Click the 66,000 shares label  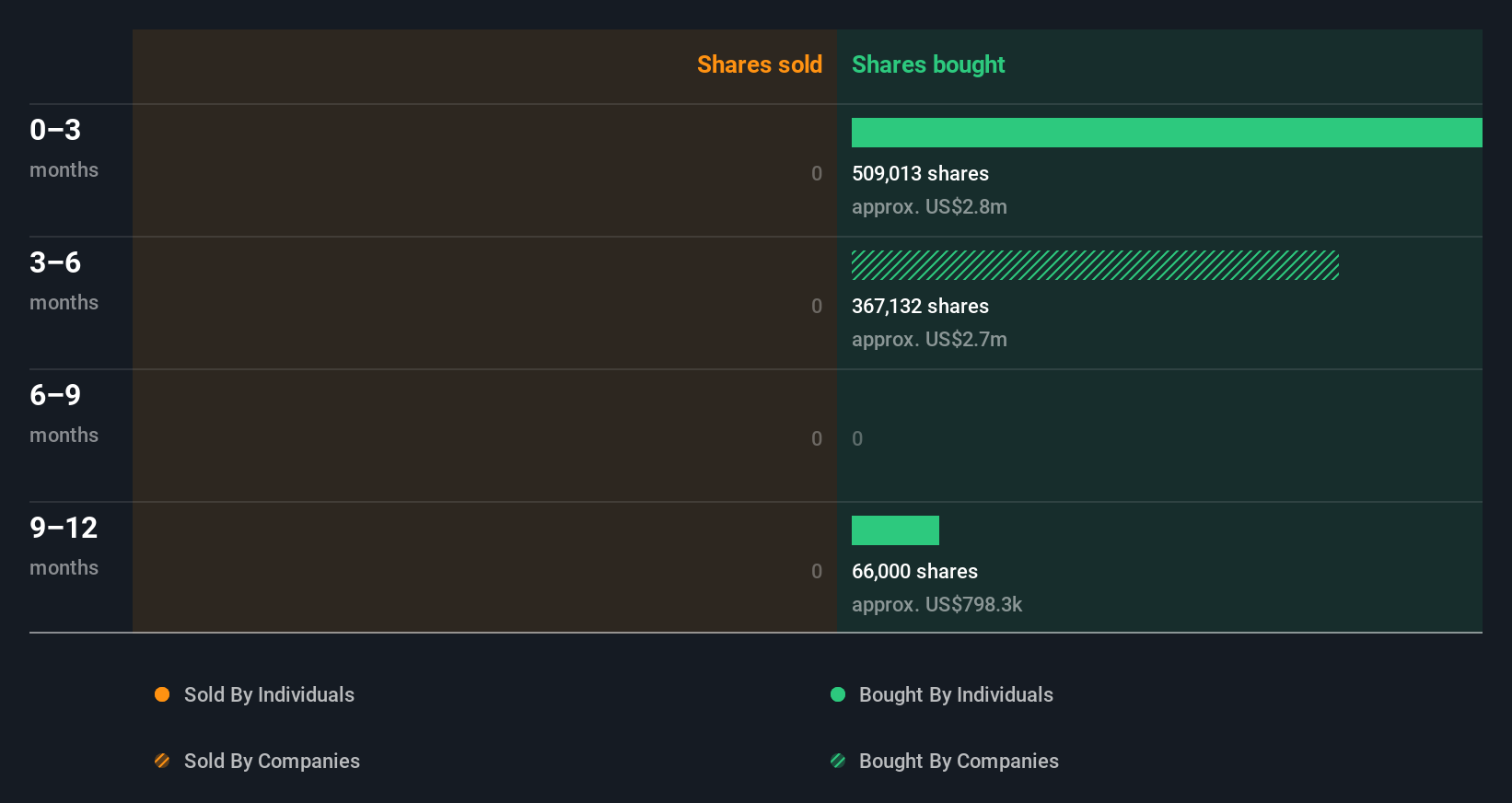point(914,571)
